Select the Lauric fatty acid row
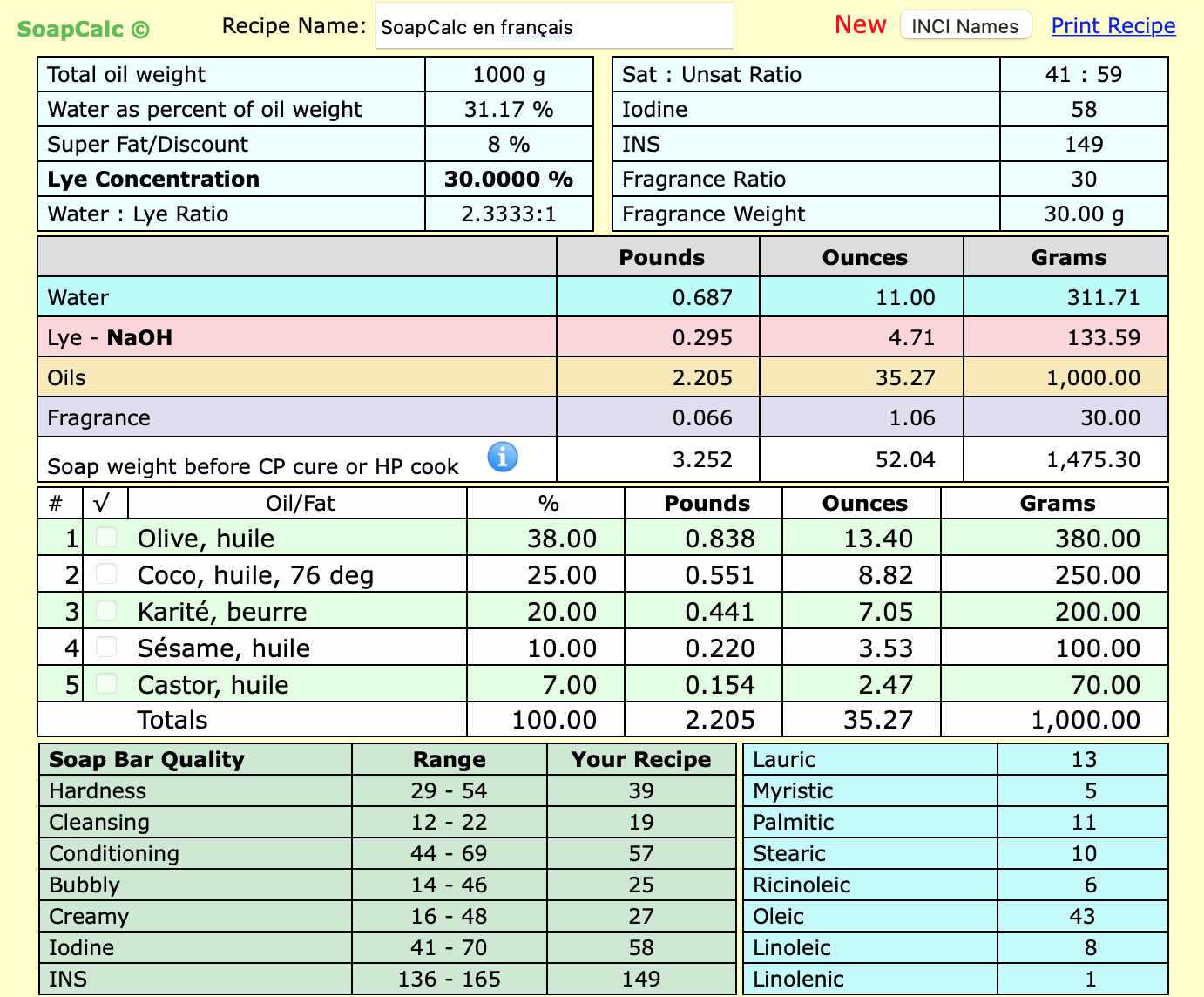Image resolution: width=1204 pixels, height=997 pixels. (784, 760)
